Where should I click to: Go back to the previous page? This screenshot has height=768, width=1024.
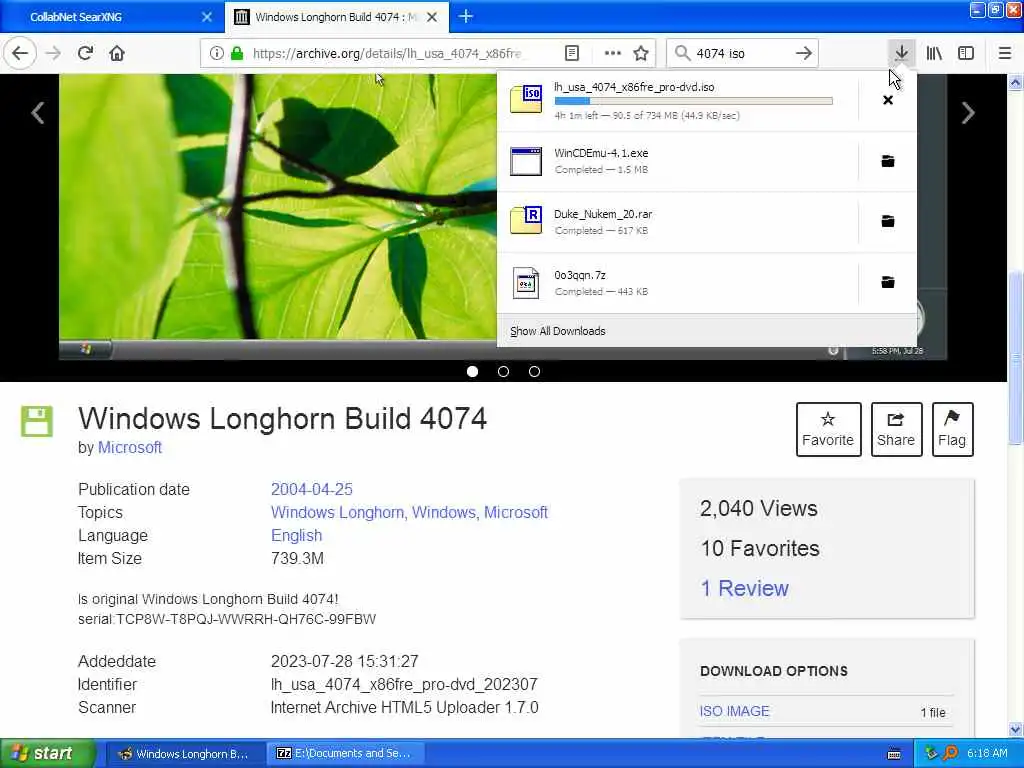click(20, 53)
